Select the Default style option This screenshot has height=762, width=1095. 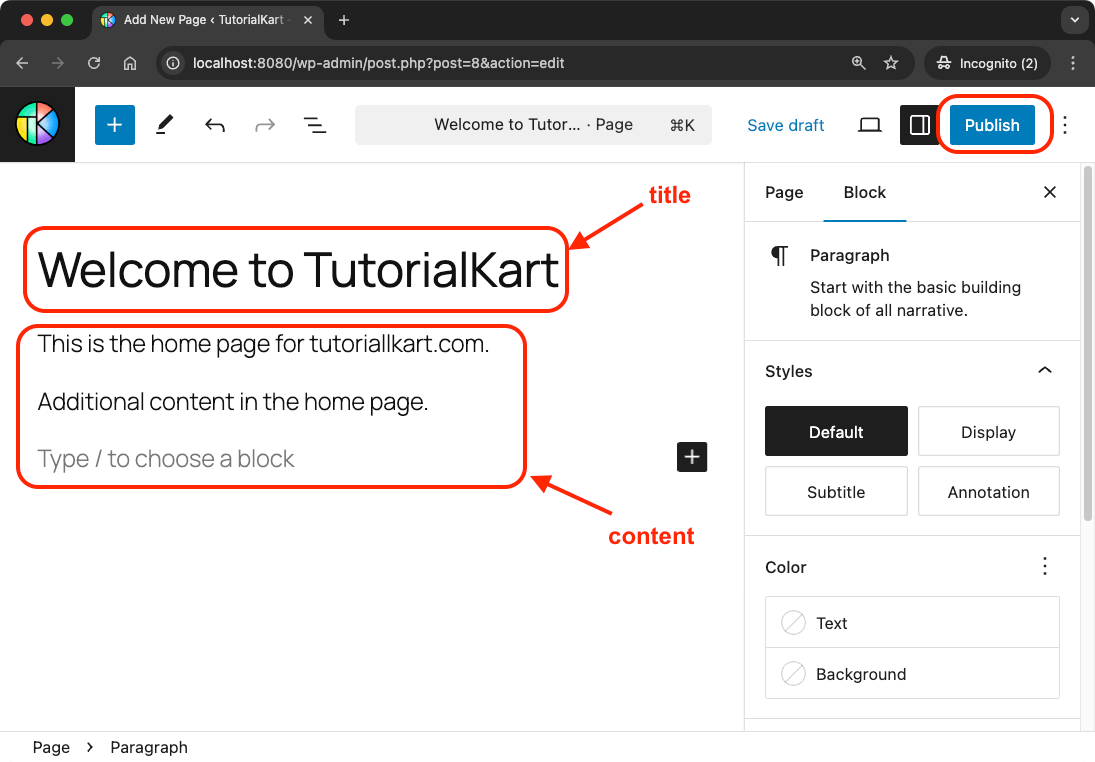click(x=836, y=431)
